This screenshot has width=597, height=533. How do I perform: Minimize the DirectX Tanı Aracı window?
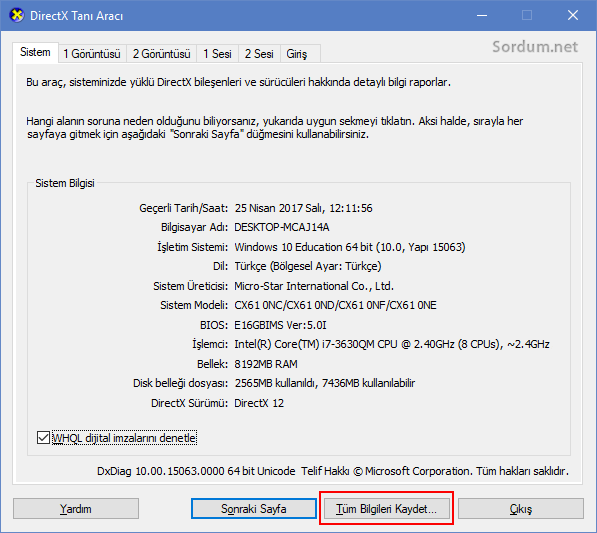point(482,16)
